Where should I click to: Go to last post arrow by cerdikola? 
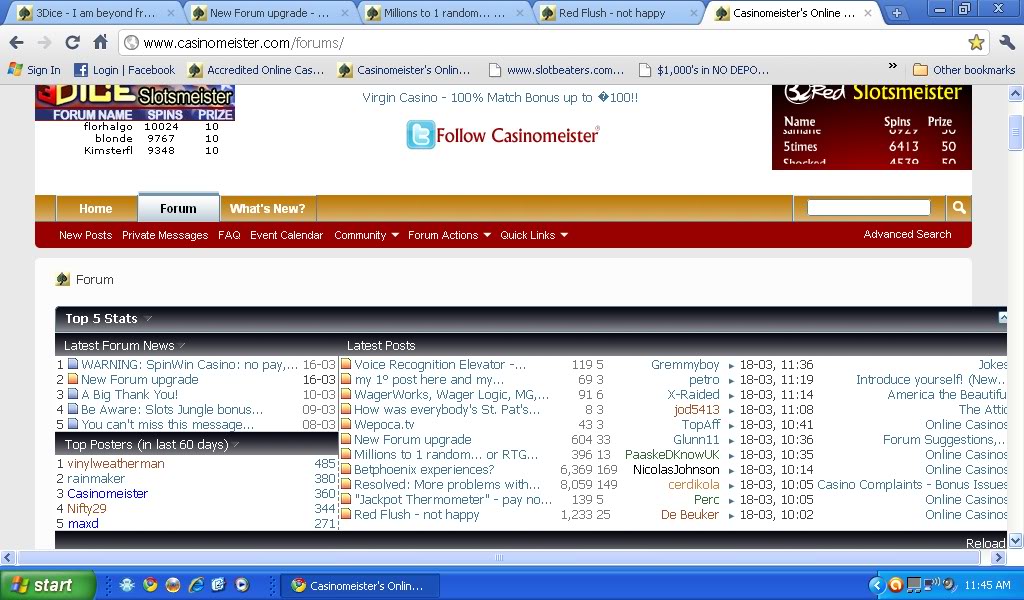731,486
